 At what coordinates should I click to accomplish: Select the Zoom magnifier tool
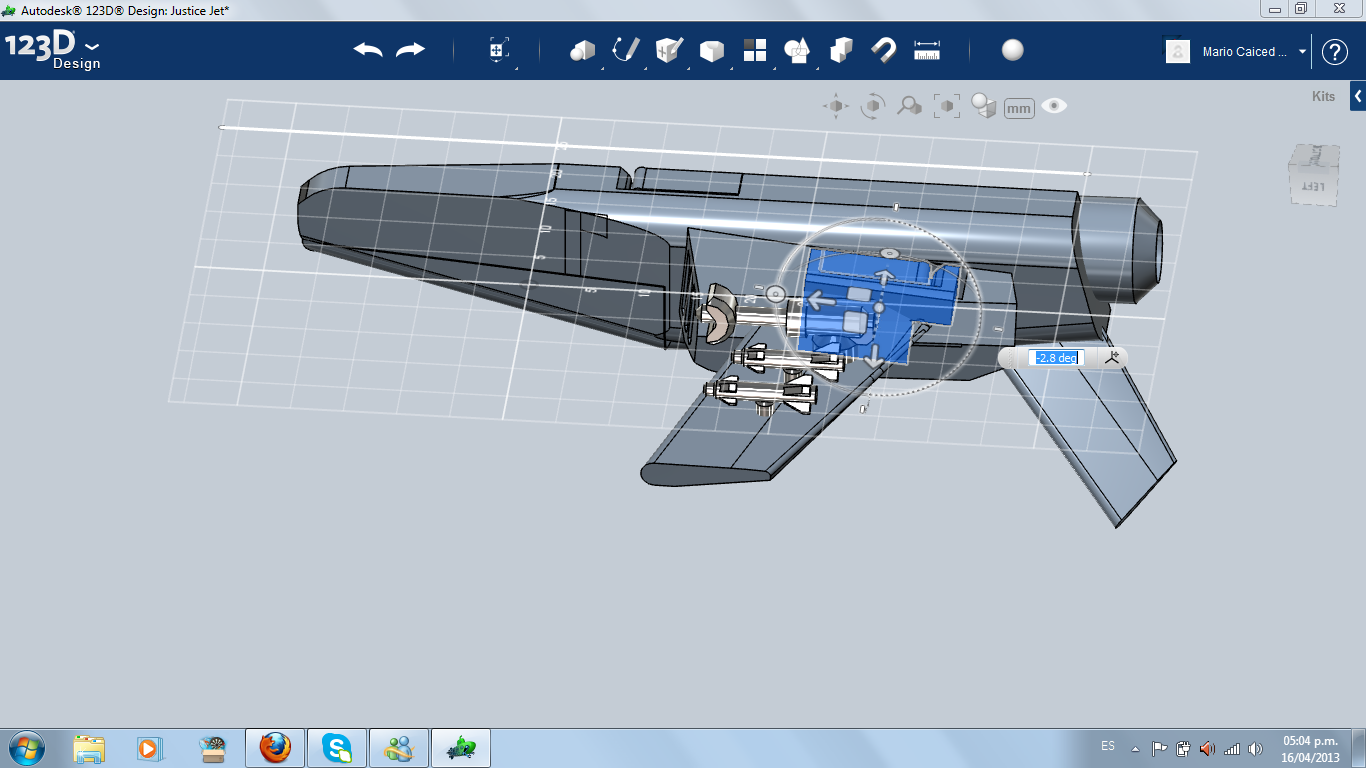point(909,106)
